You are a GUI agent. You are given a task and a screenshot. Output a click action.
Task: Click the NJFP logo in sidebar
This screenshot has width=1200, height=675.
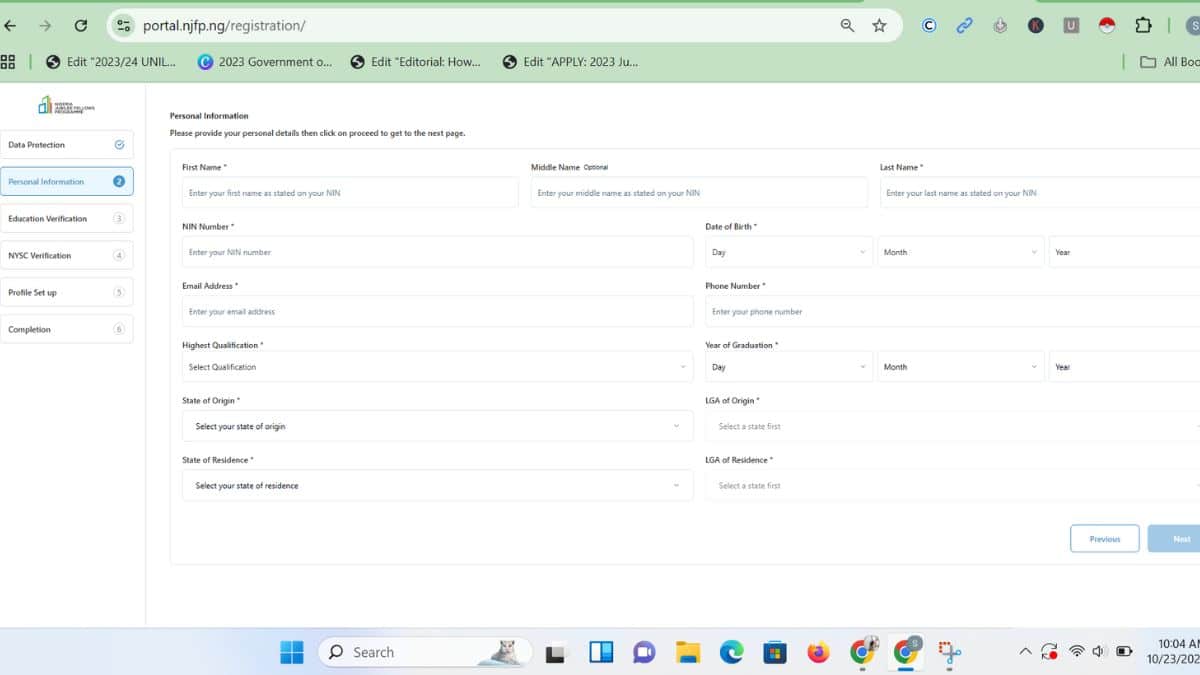(66, 105)
